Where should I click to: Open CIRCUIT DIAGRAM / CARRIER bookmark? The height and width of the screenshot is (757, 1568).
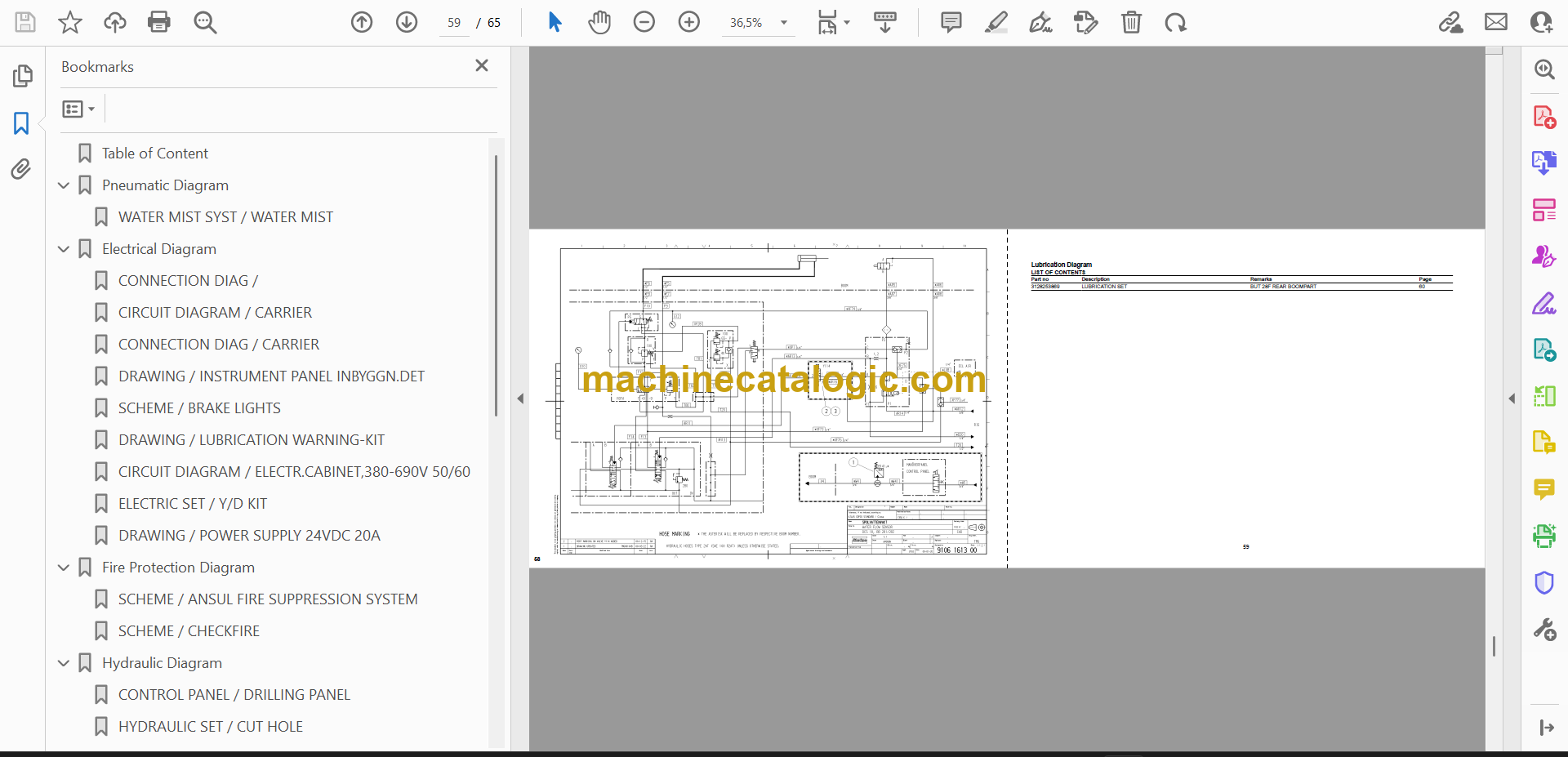tap(215, 313)
